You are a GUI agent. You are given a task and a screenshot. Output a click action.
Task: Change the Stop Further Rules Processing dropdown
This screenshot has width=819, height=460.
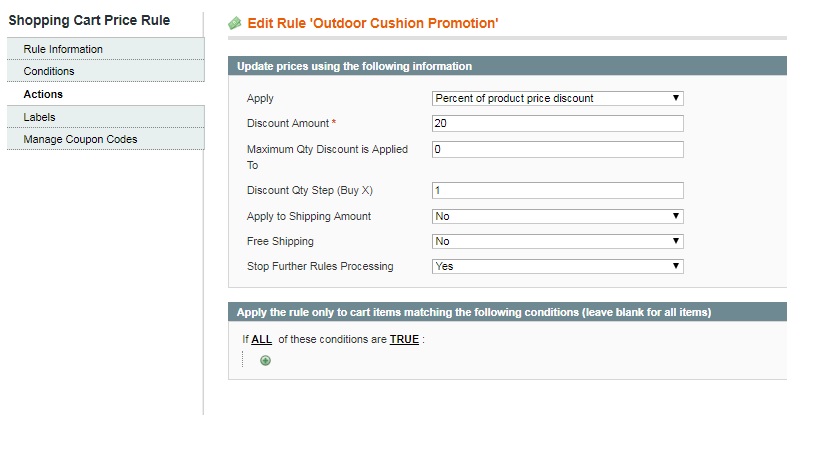point(557,266)
